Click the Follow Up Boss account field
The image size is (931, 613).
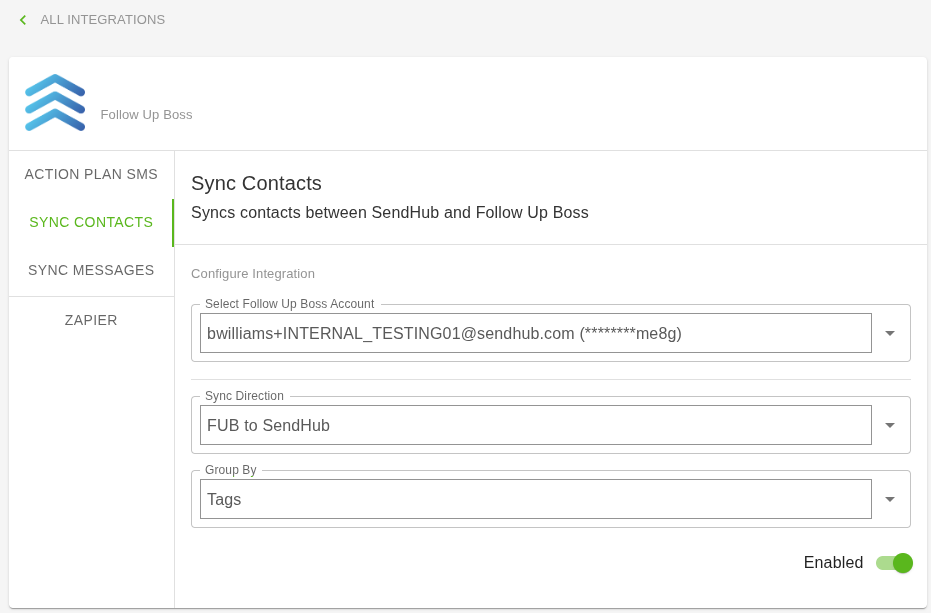coord(536,333)
